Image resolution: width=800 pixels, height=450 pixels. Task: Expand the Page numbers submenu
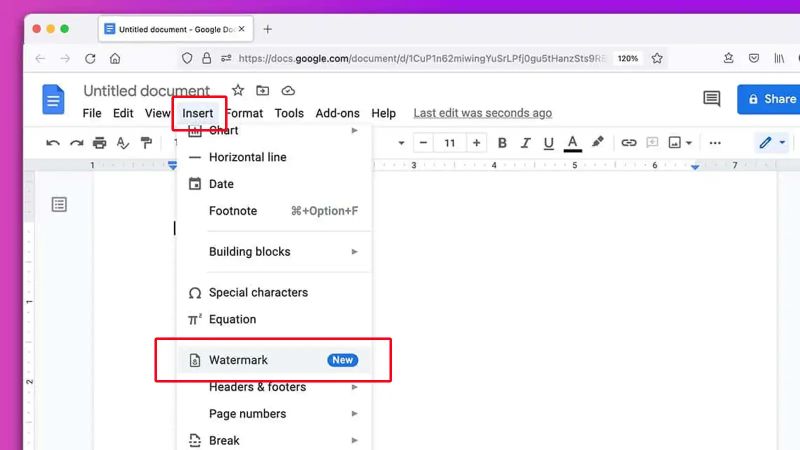[x=274, y=414]
